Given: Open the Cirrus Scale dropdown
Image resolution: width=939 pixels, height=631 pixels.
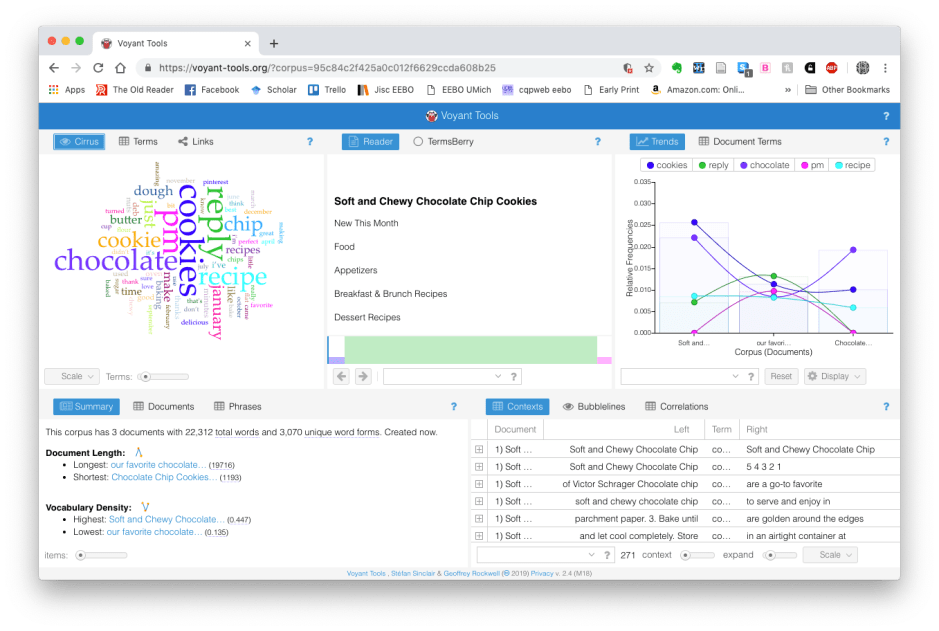Looking at the screenshot, I should pos(72,377).
